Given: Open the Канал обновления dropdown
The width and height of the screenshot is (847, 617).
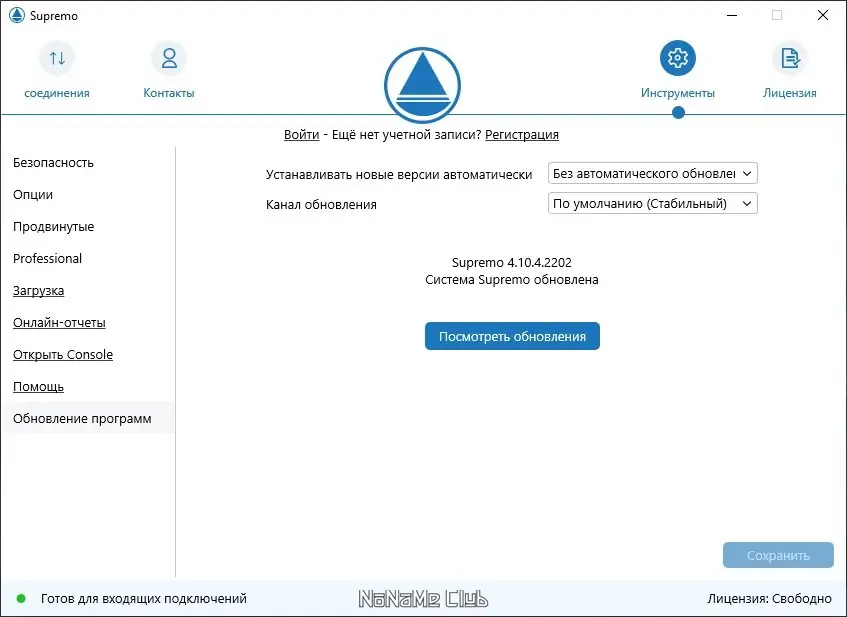Looking at the screenshot, I should coord(653,204).
